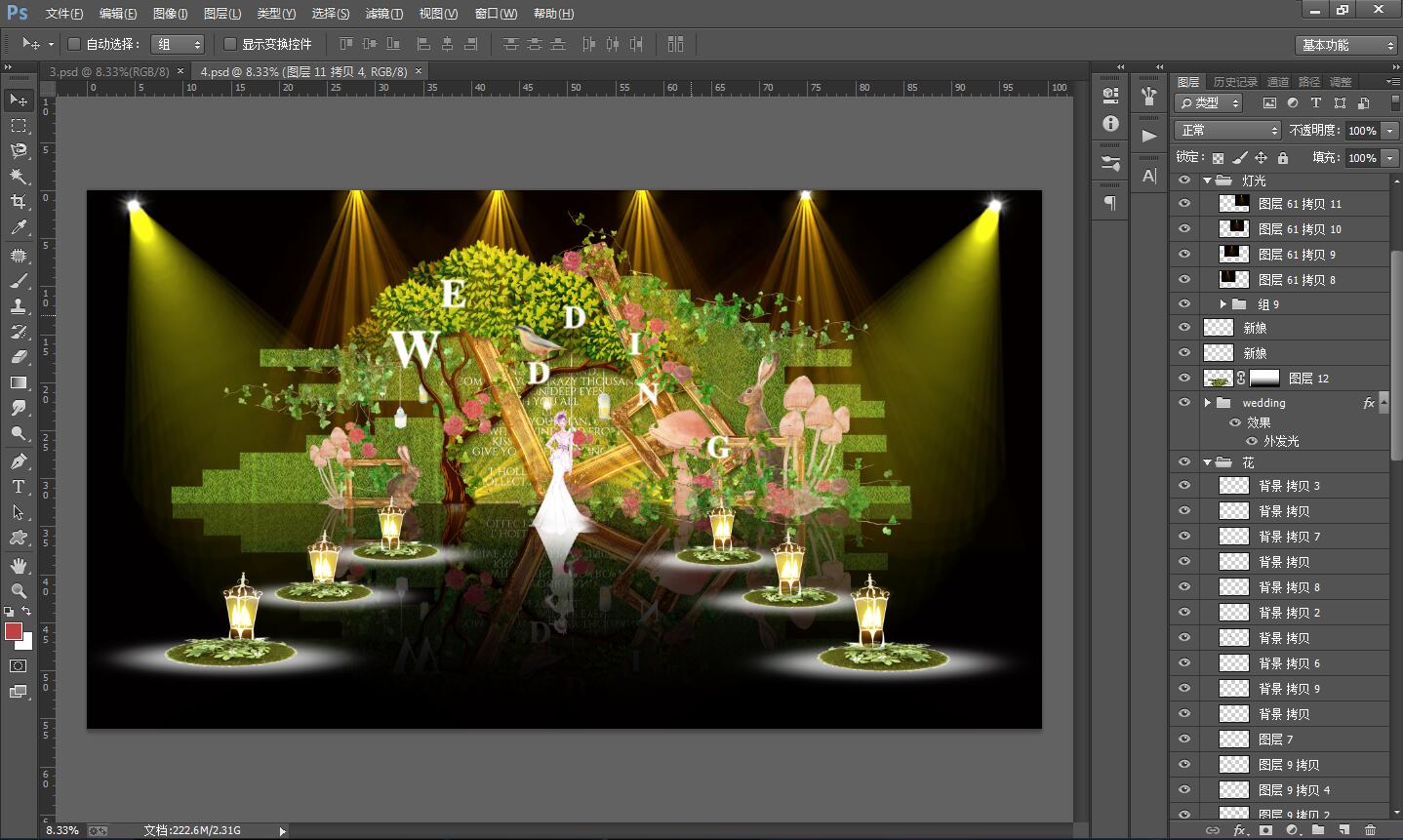This screenshot has width=1403, height=840.
Task: Open the opacity slider dropdown arrow
Action: coord(1390,130)
